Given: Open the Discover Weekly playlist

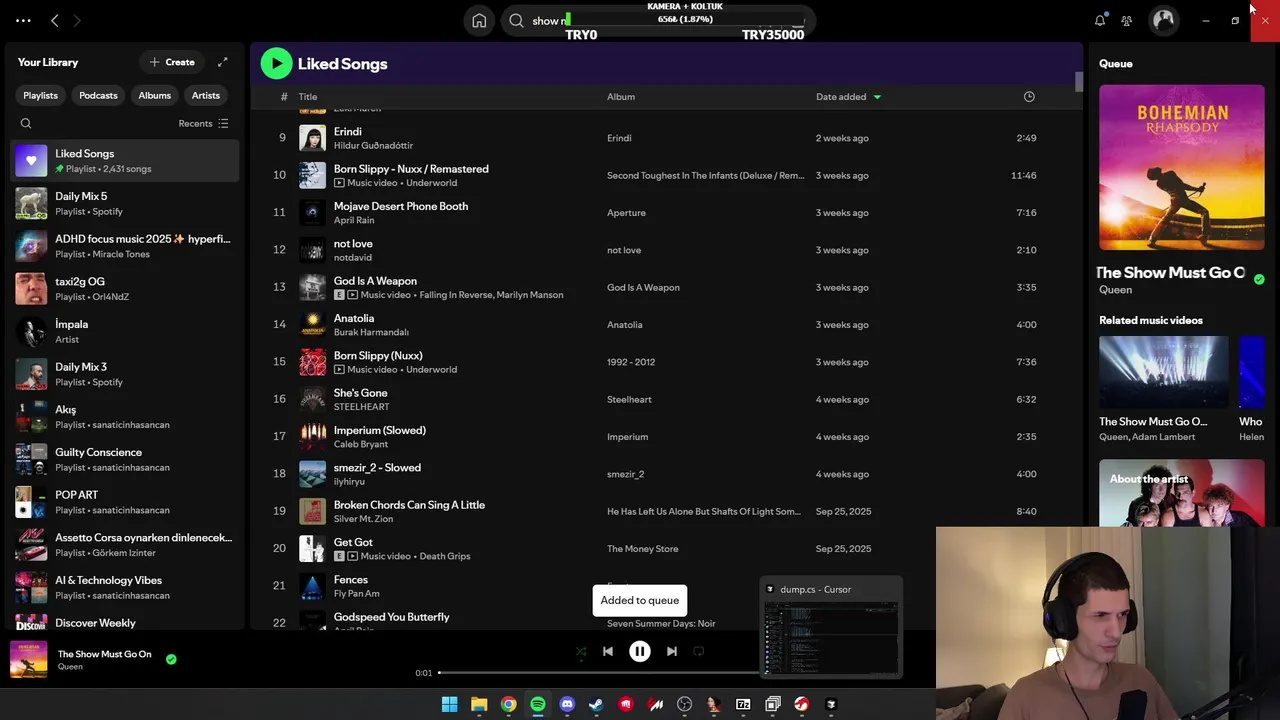Looking at the screenshot, I should coord(125,622).
